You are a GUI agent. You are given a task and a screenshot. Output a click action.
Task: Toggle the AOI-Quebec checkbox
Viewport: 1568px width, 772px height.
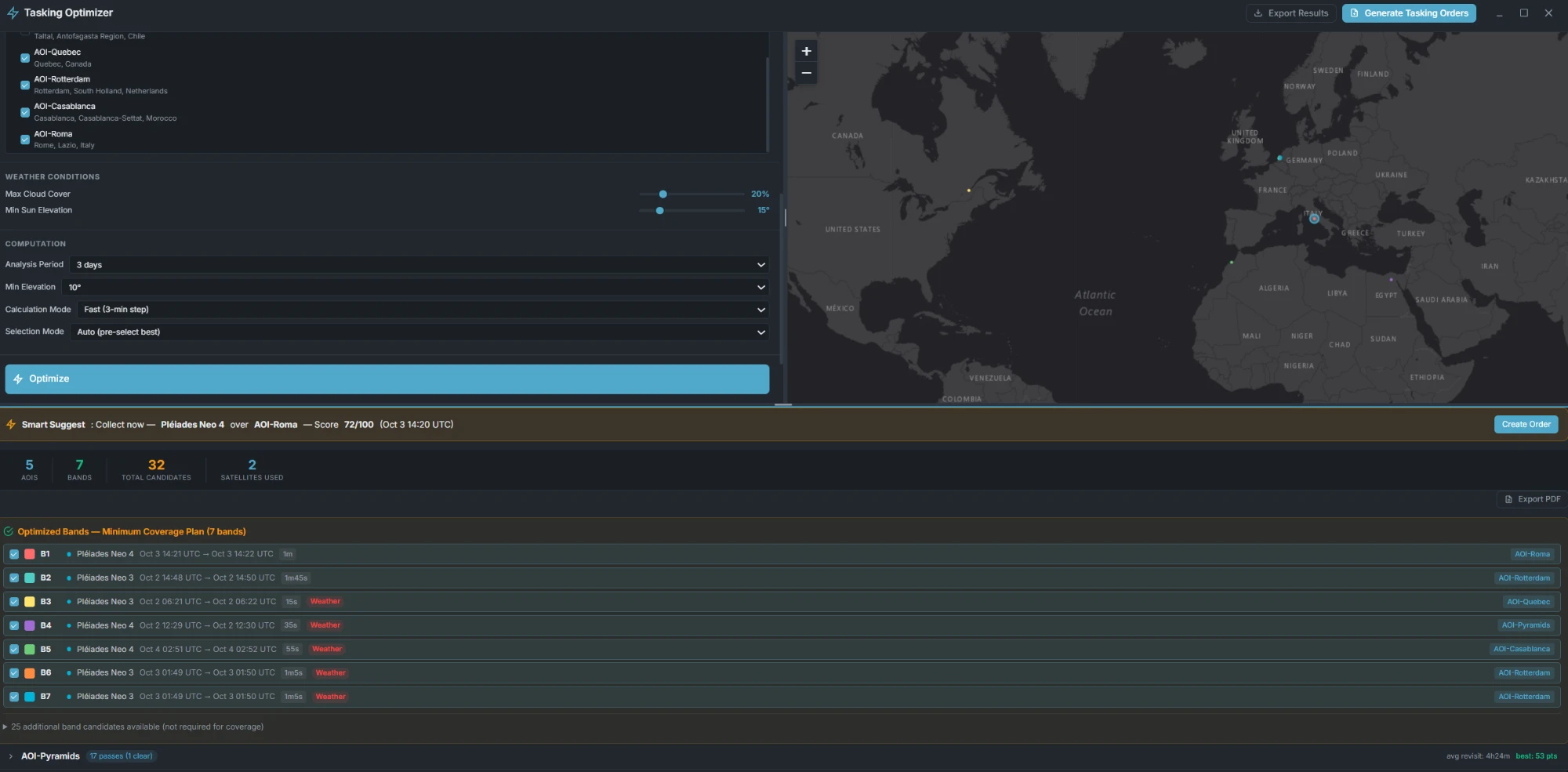25,58
